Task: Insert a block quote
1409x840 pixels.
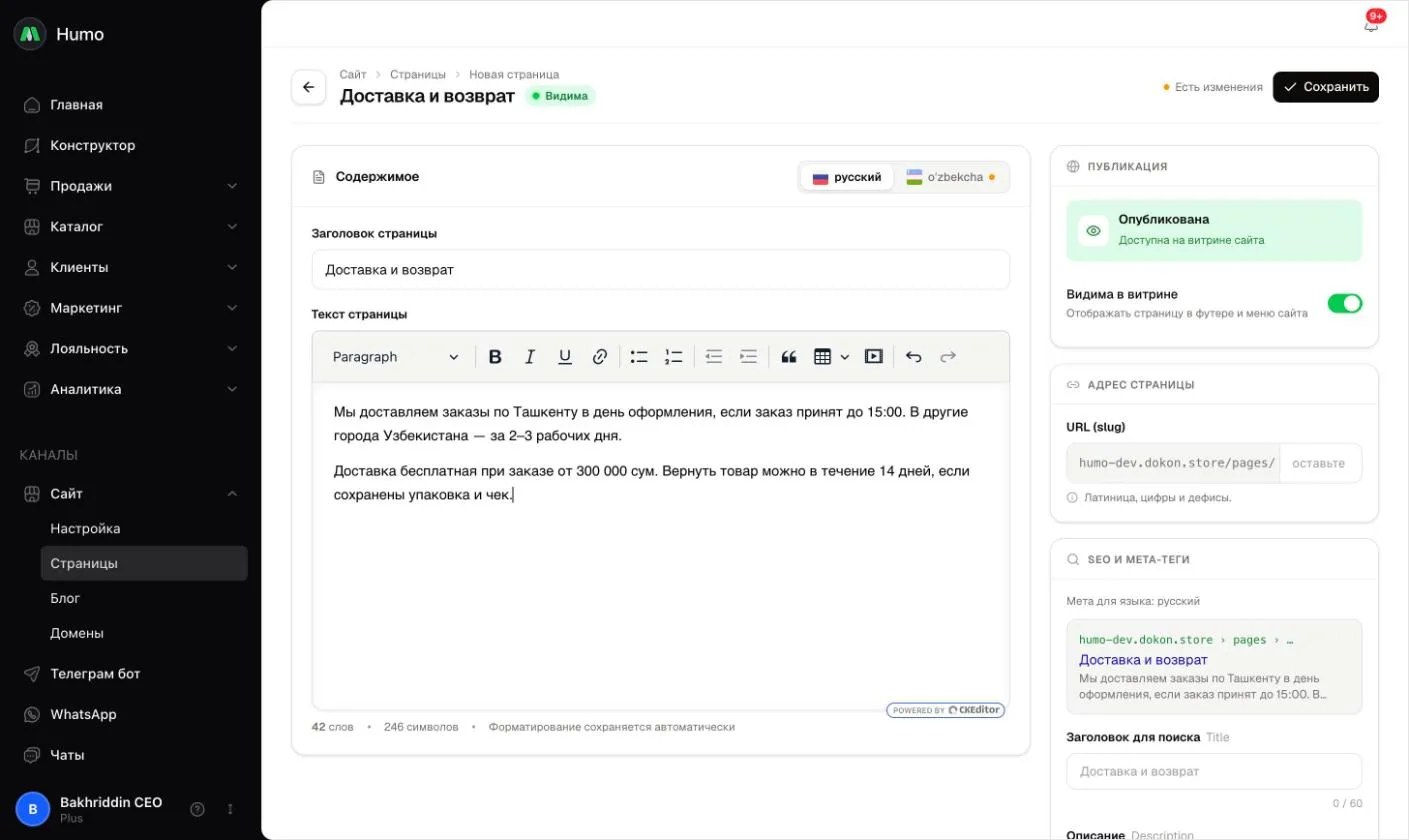Action: coord(788,357)
